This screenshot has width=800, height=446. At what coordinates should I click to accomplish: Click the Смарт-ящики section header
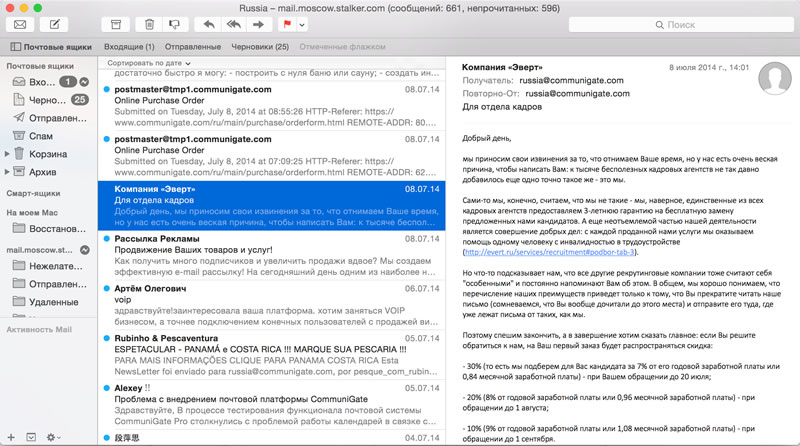[x=33, y=193]
